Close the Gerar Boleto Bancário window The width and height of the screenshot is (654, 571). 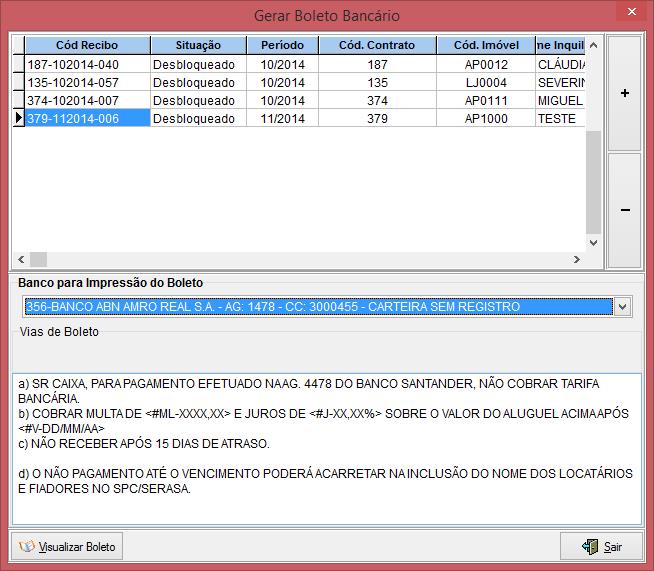630,13
